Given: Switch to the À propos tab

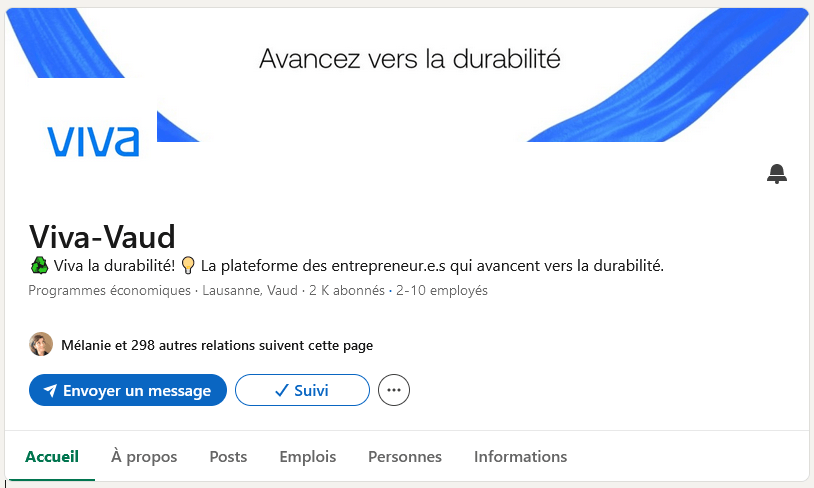Looking at the screenshot, I should click(144, 457).
